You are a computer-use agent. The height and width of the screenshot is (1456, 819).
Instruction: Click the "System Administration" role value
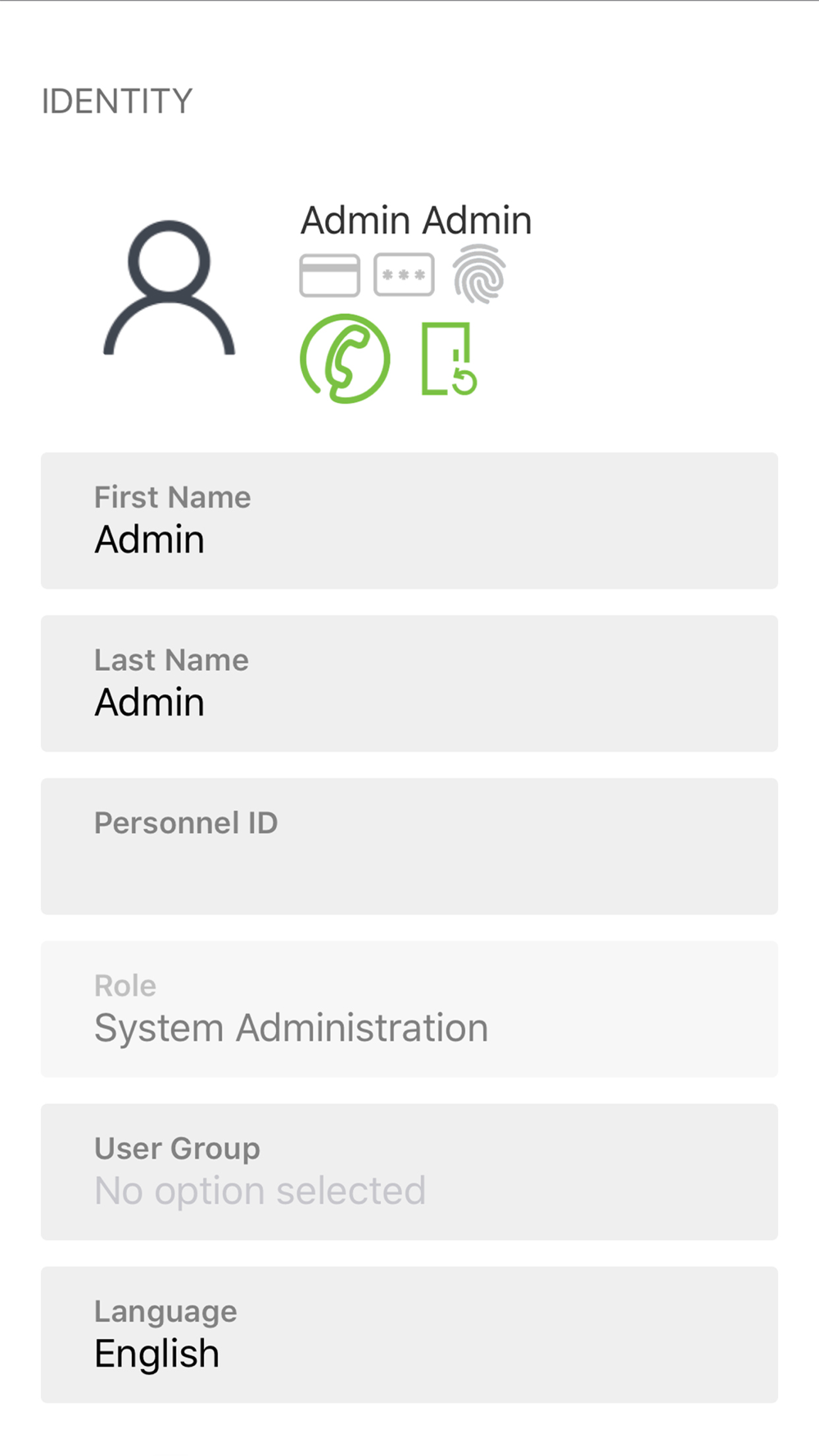pos(291,1029)
